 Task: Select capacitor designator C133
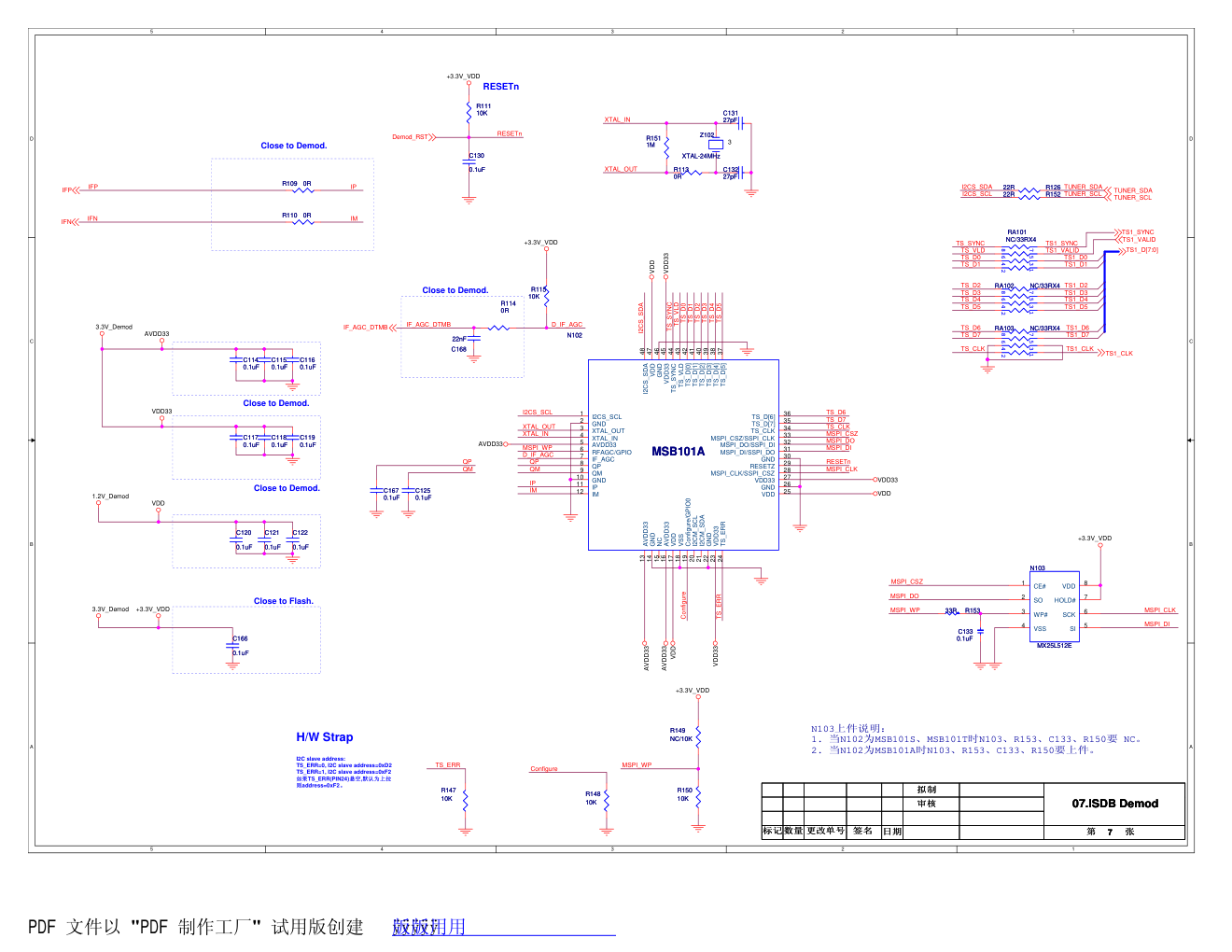point(965,632)
